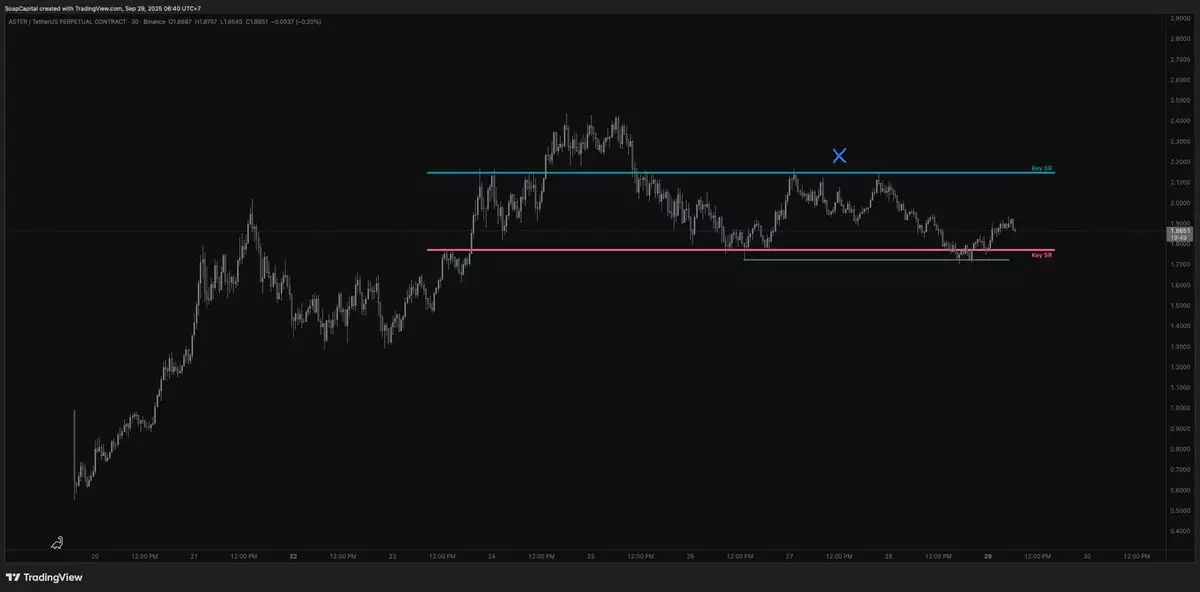Select the blue X marker on chart
Image resolution: width=1200 pixels, height=592 pixels.
[x=839, y=155]
